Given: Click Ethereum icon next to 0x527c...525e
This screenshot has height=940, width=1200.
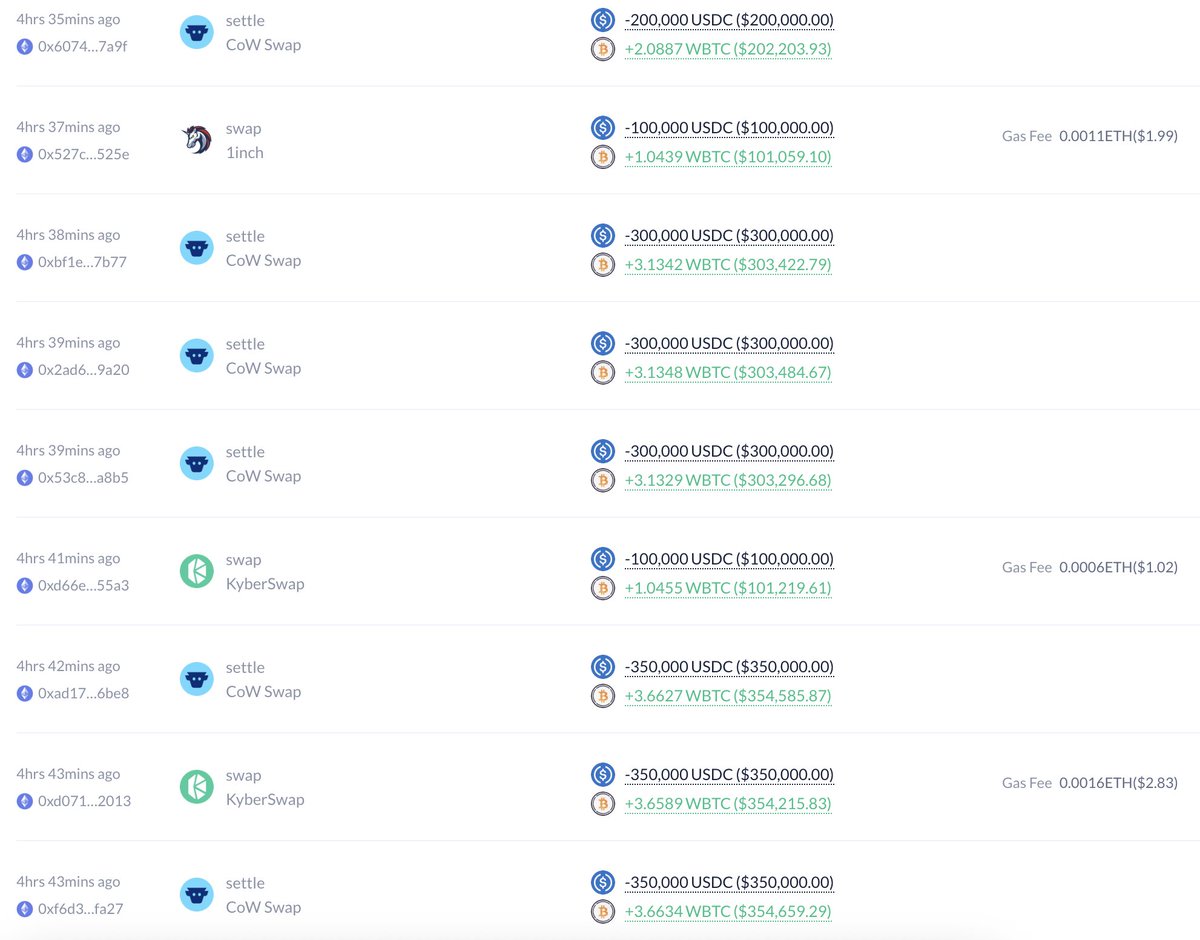Looking at the screenshot, I should (x=25, y=154).
